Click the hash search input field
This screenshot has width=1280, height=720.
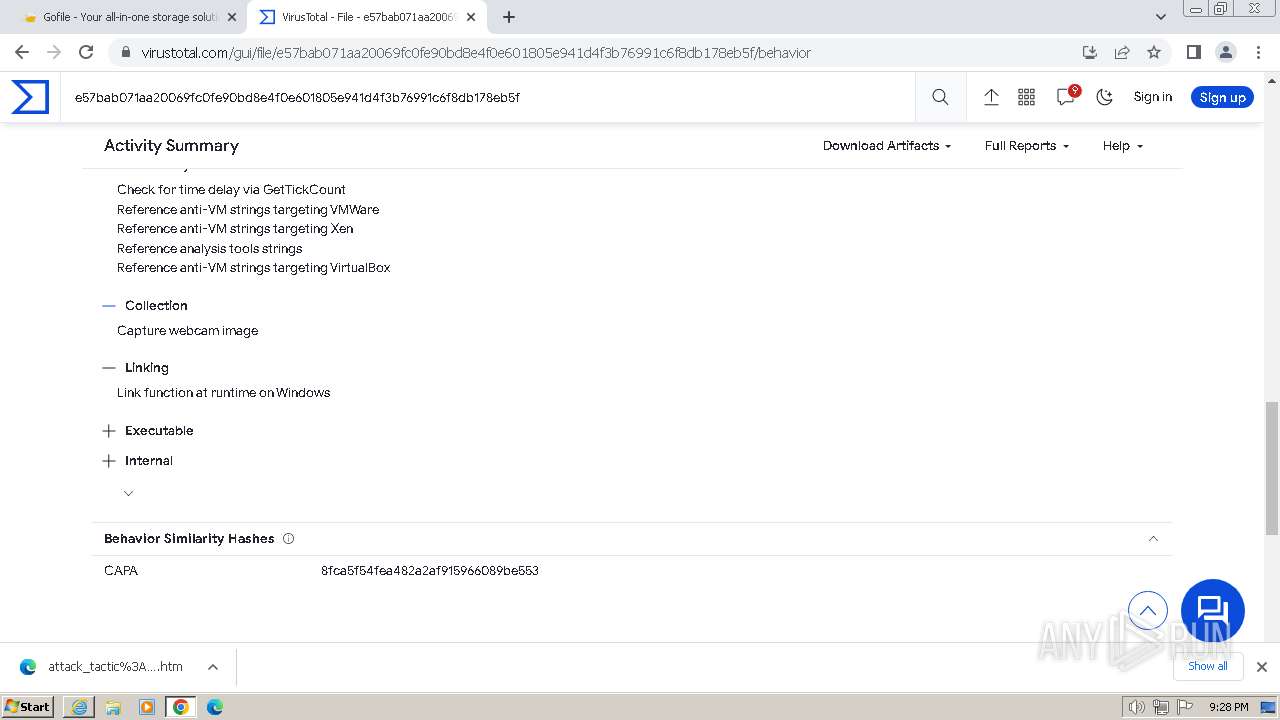point(490,97)
